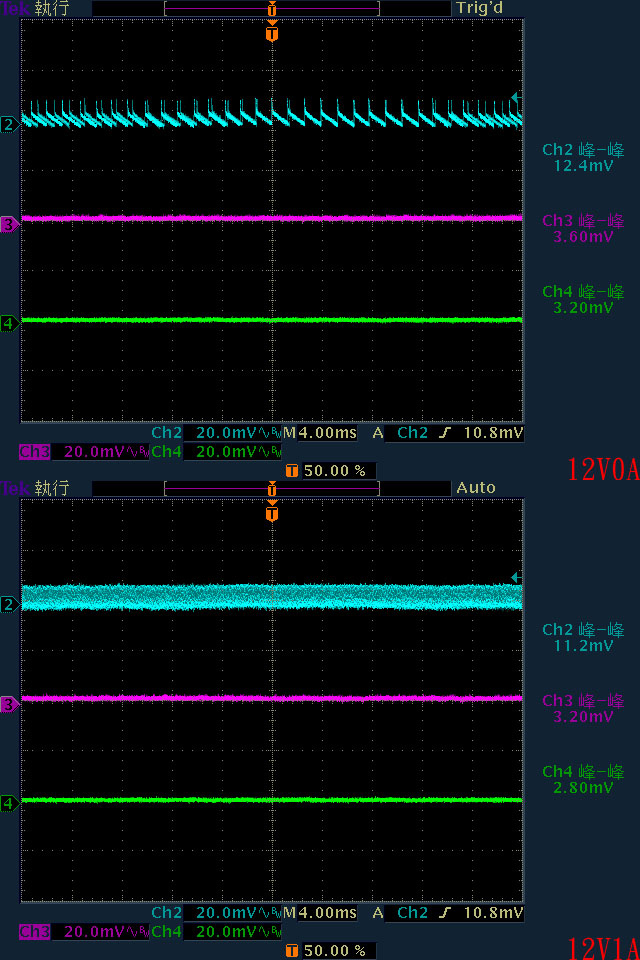Image resolution: width=640 pixels, height=960 pixels.
Task: Click the rising-edge trigger slope icon in 12V1A capture
Action: (x=445, y=913)
